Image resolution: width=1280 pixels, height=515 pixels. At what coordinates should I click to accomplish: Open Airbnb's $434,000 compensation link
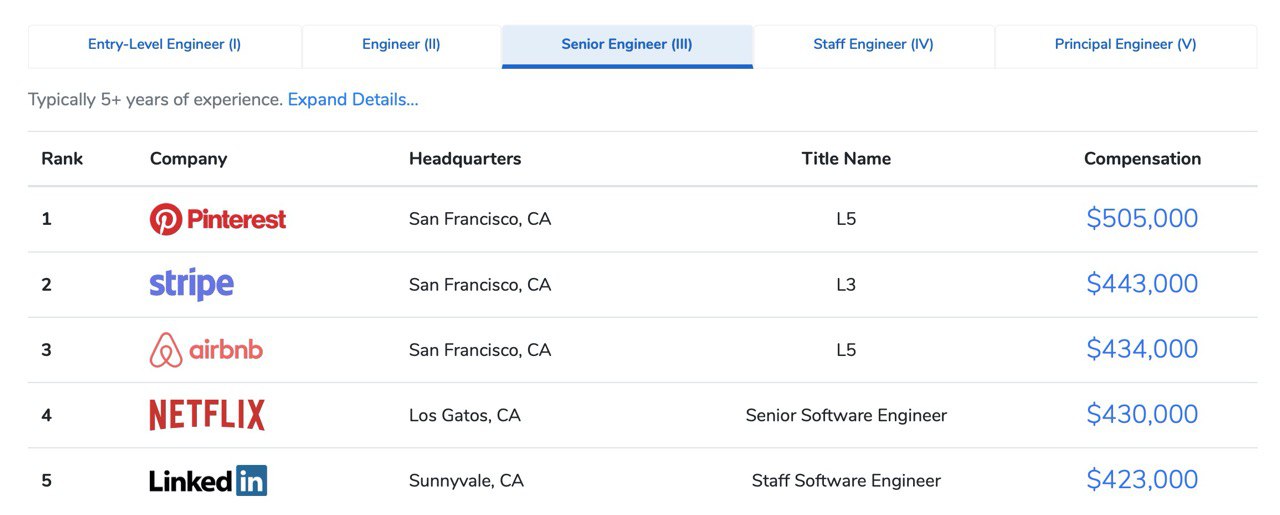[x=1142, y=349]
